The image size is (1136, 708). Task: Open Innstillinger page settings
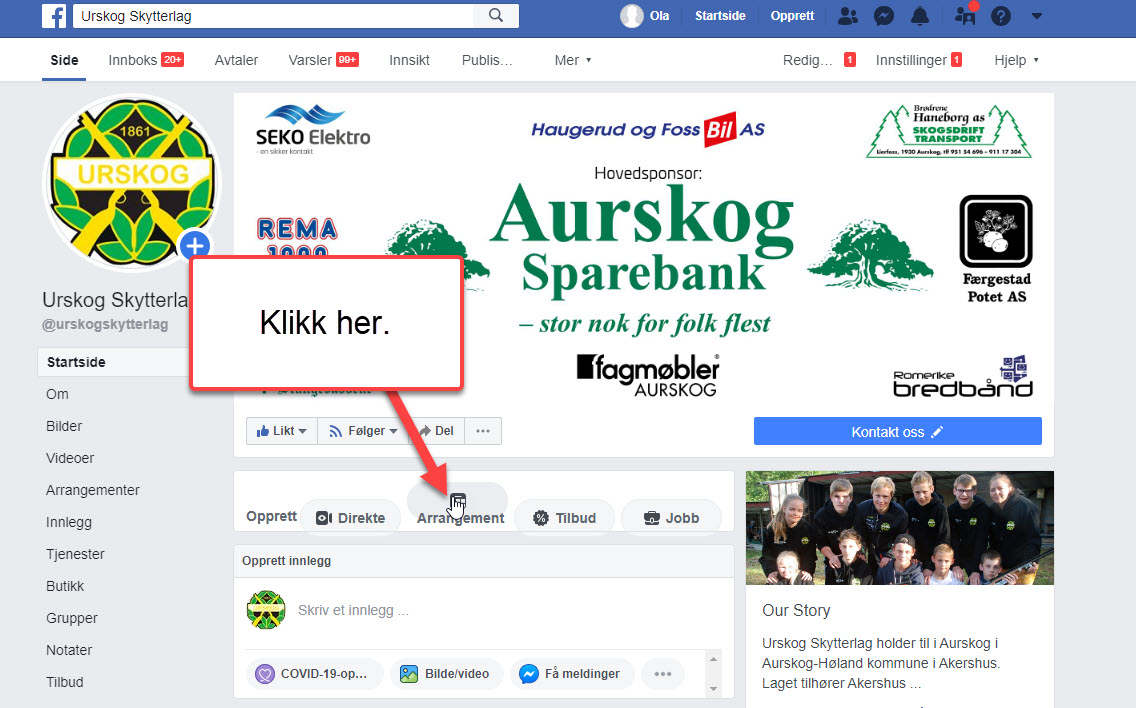coord(919,60)
